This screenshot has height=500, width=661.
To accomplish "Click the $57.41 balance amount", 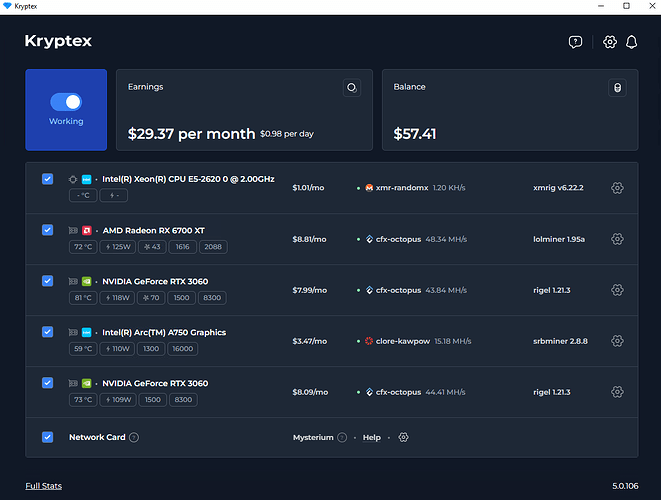I will 415,134.
